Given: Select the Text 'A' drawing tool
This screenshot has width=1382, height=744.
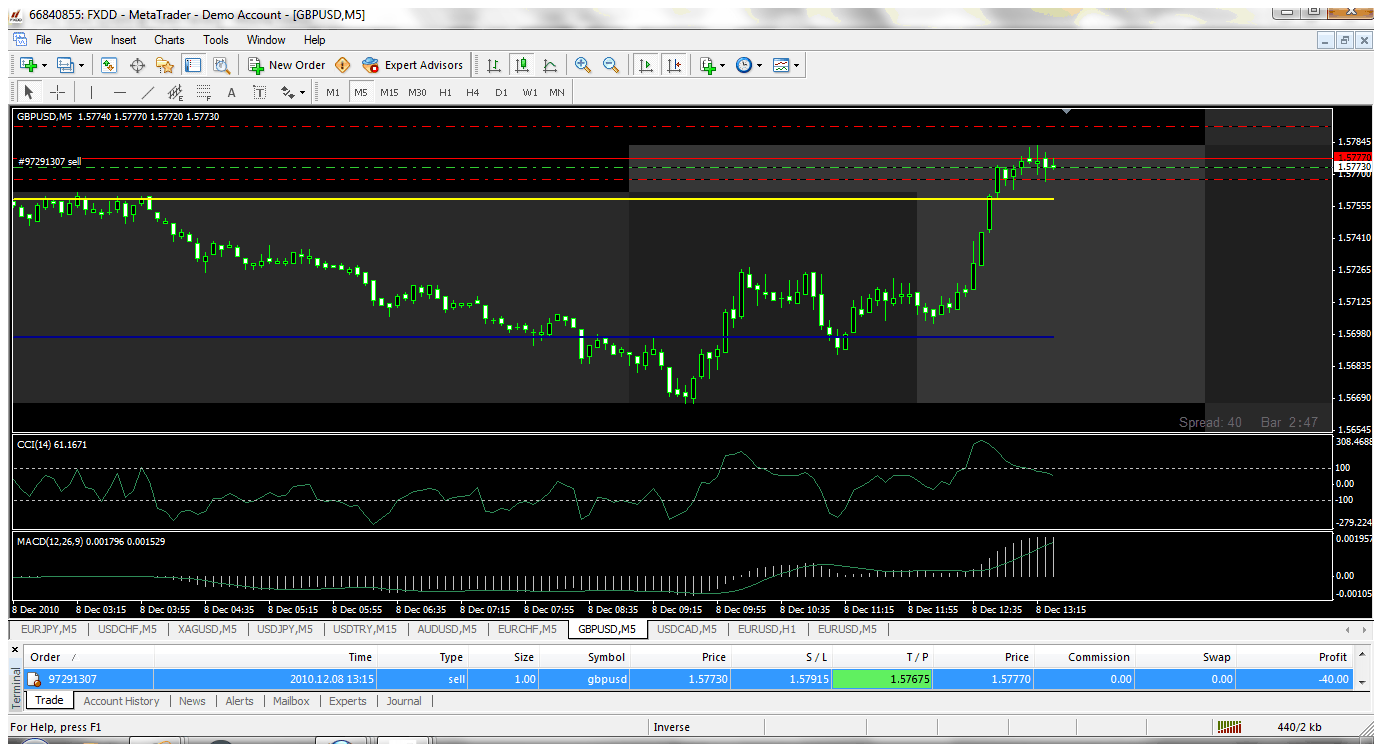Looking at the screenshot, I should (x=232, y=92).
